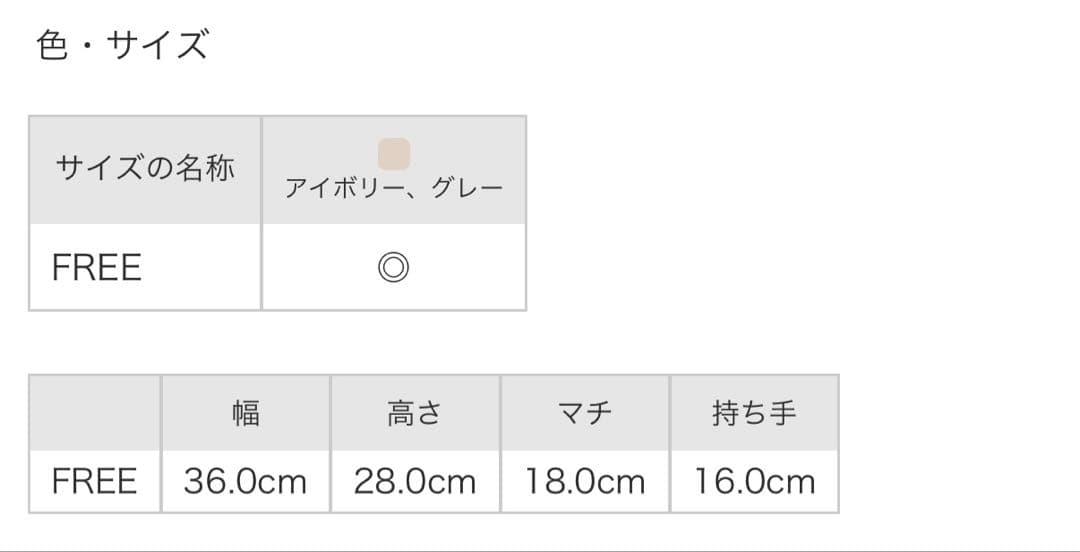The width and height of the screenshot is (1080, 552).
Task: Click the アイボリー color name
Action: [x=345, y=188]
